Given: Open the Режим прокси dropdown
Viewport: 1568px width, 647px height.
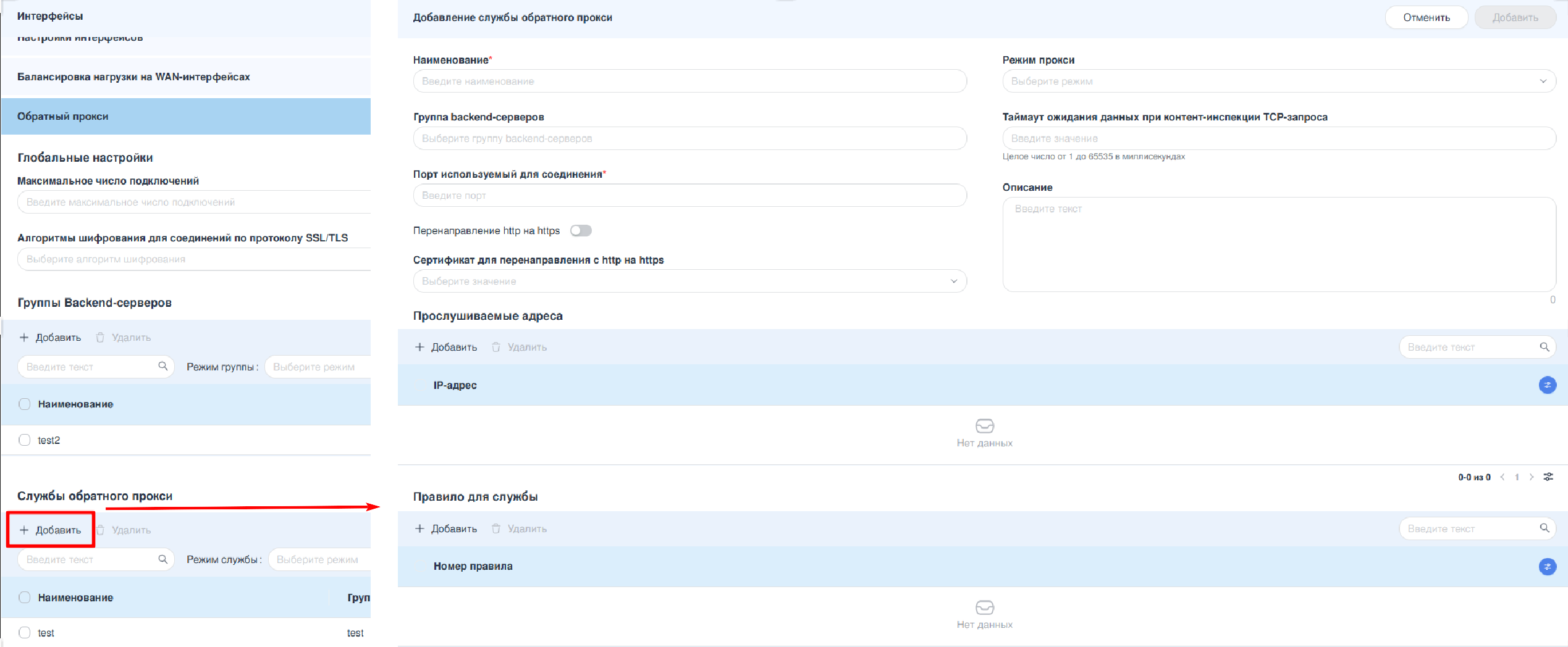Looking at the screenshot, I should tap(1278, 81).
